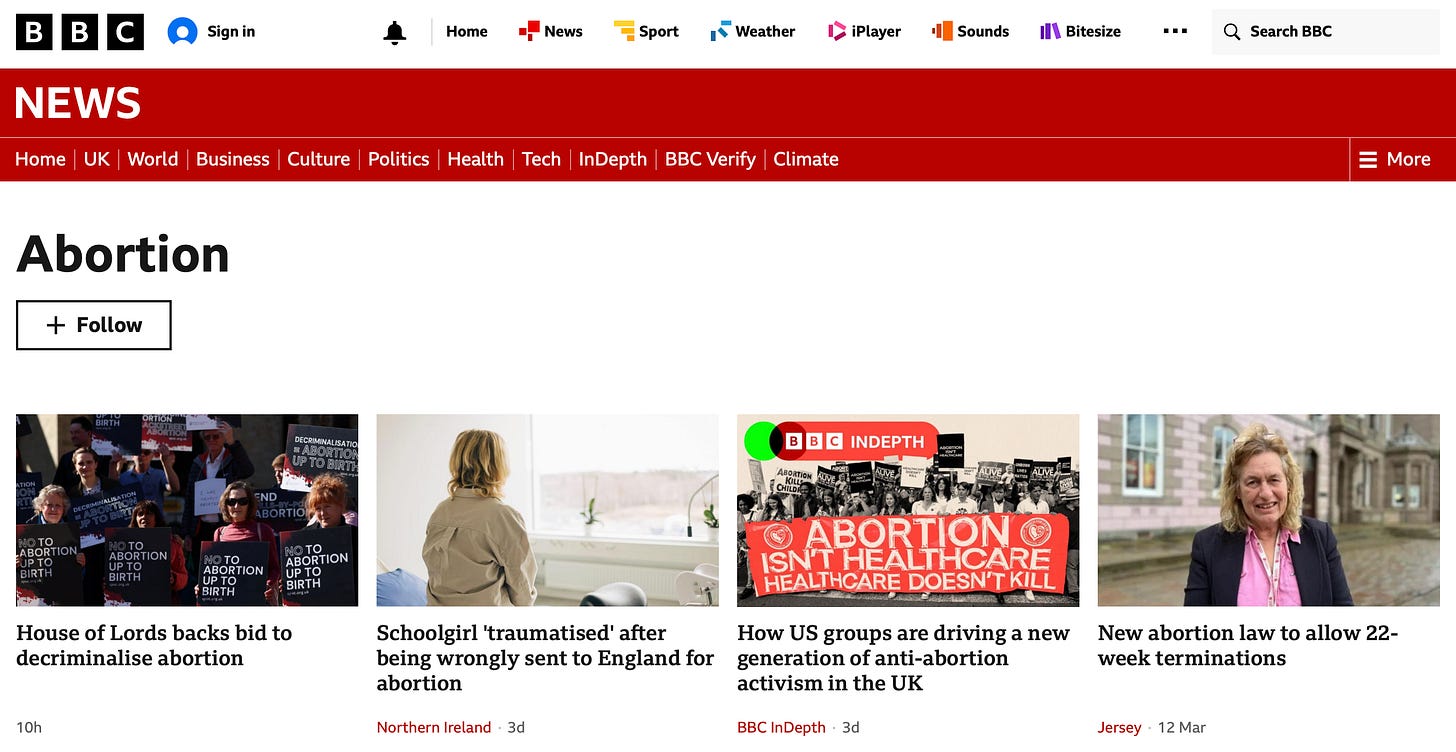Viewport: 1456px width, 752px height.
Task: Open the House of Lords decriminalise abortion headline
Action: tap(154, 645)
